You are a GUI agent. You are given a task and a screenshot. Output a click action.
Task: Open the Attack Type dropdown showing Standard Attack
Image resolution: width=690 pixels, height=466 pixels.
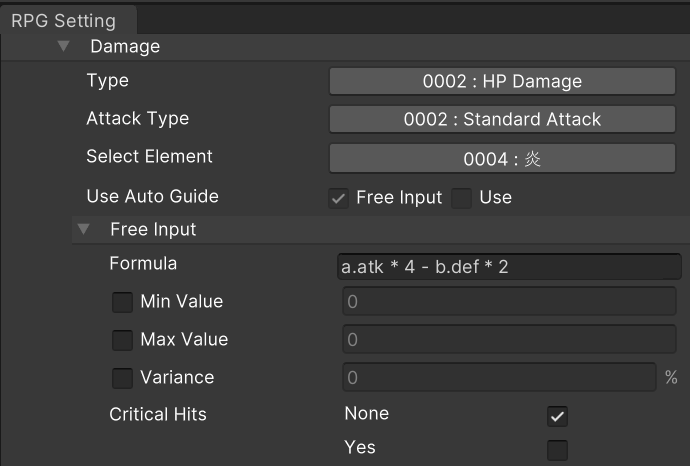tap(502, 119)
